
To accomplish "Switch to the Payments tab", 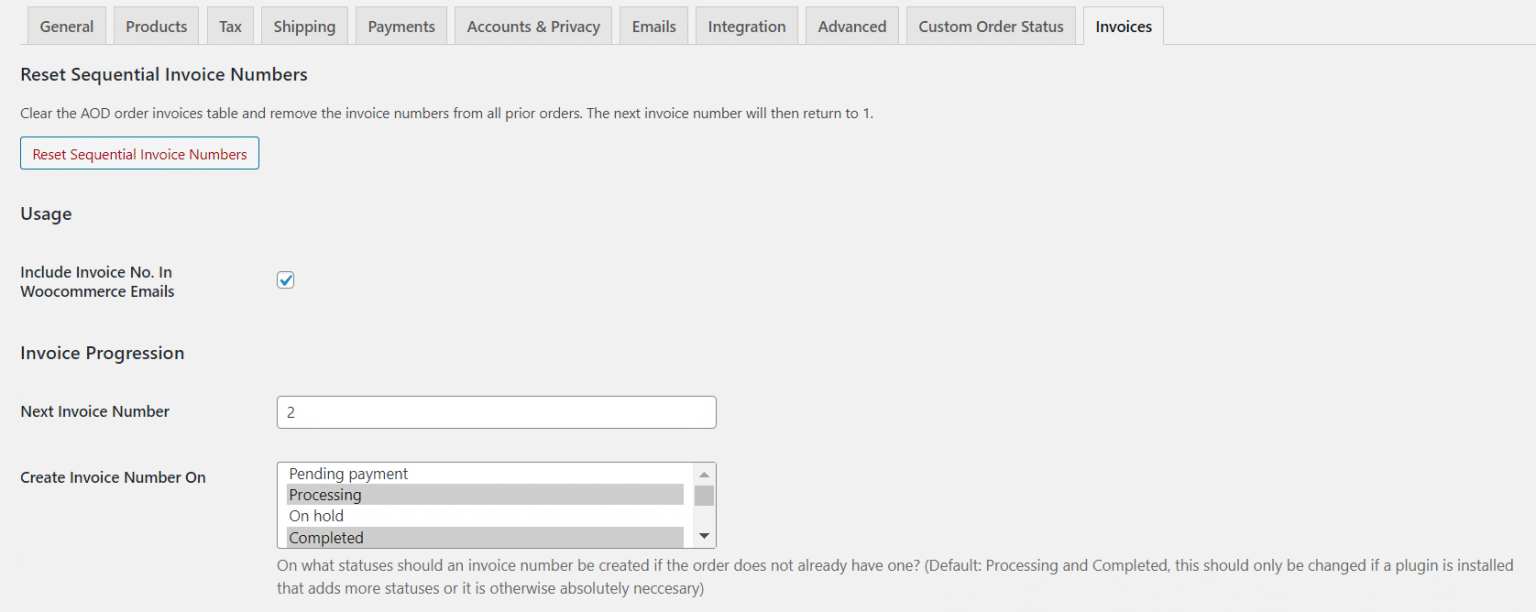I will (x=400, y=25).
